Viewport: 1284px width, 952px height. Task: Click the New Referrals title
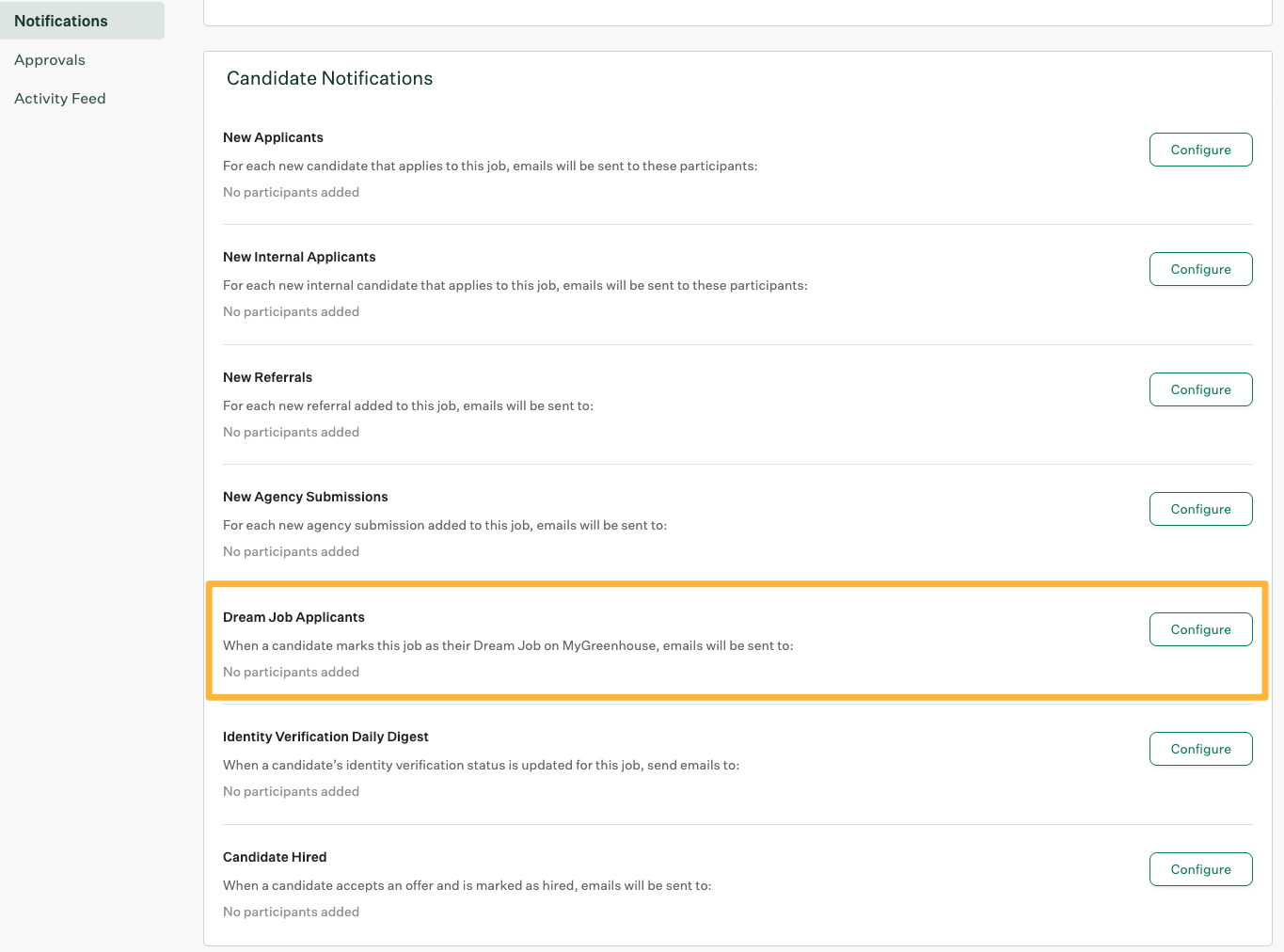267,377
